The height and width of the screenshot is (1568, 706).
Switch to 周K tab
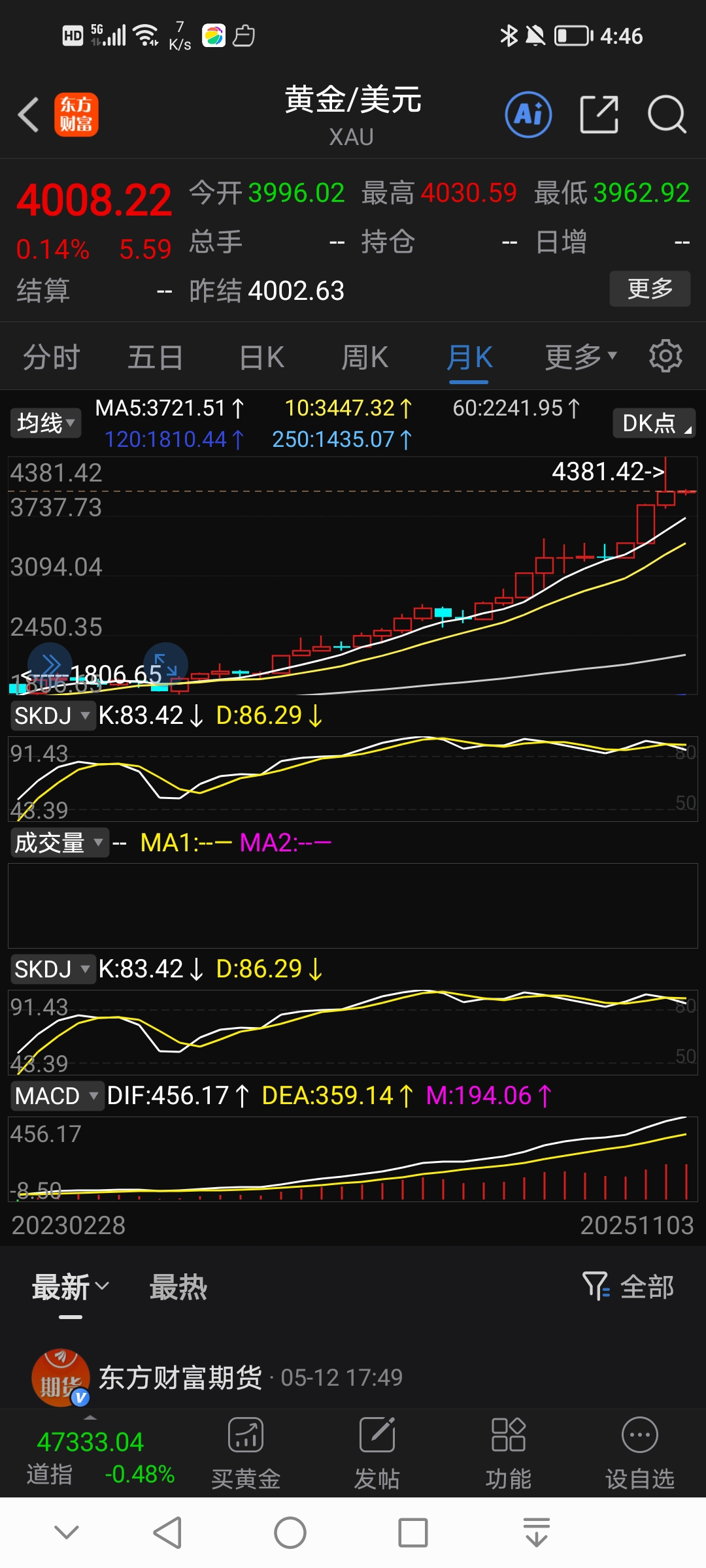tap(365, 357)
